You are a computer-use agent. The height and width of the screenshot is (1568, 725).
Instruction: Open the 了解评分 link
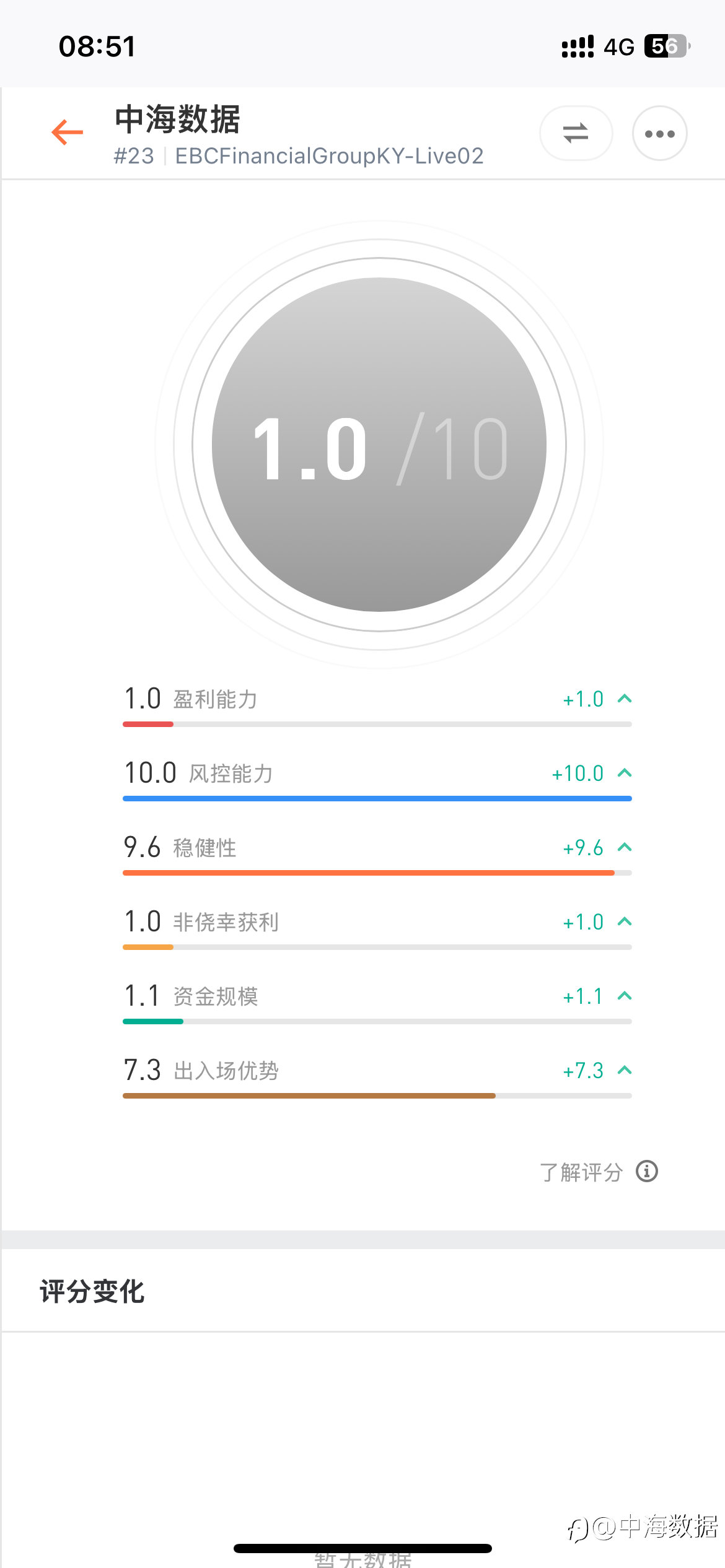[x=581, y=1172]
